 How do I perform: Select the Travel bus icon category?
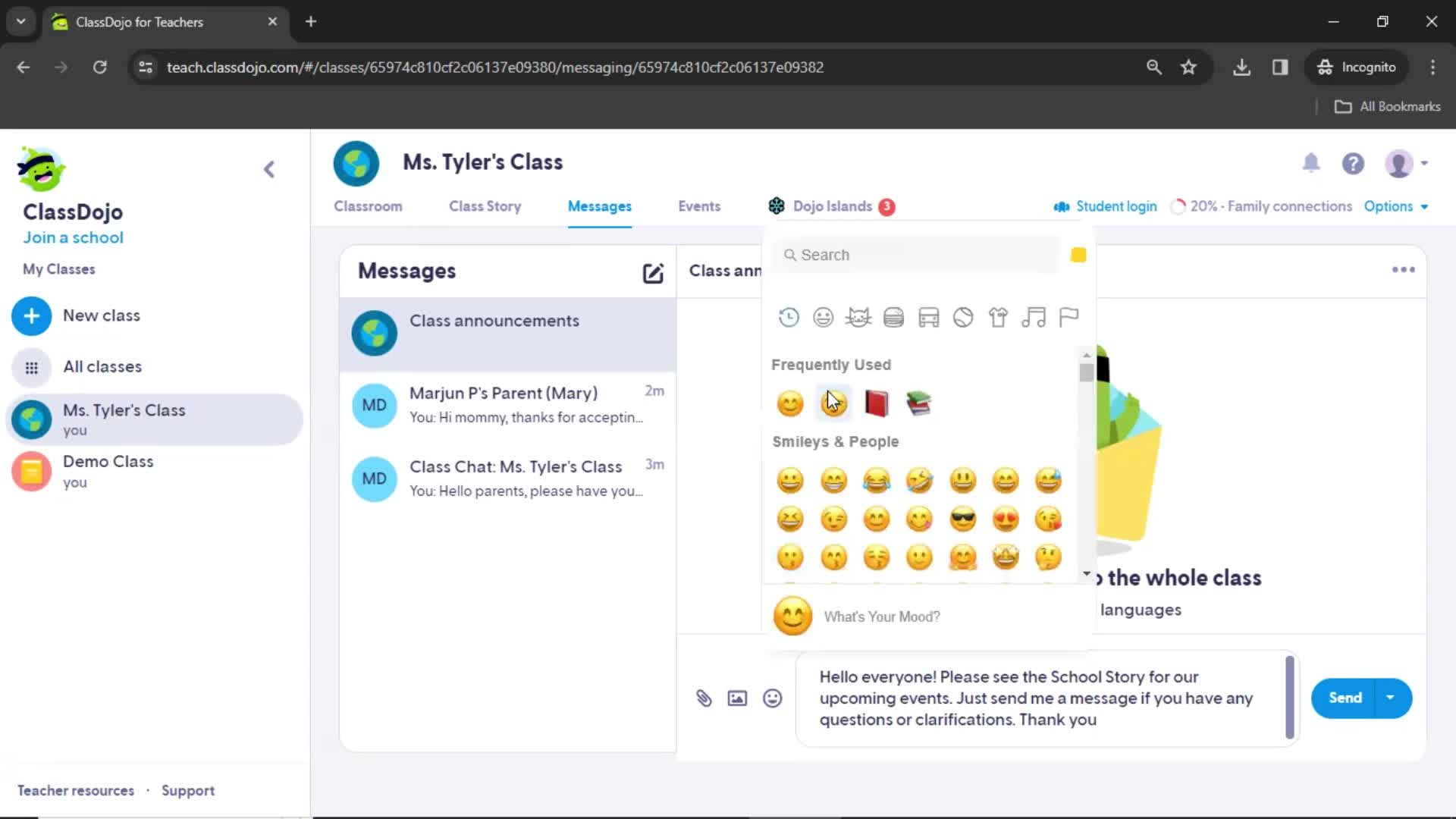(928, 317)
